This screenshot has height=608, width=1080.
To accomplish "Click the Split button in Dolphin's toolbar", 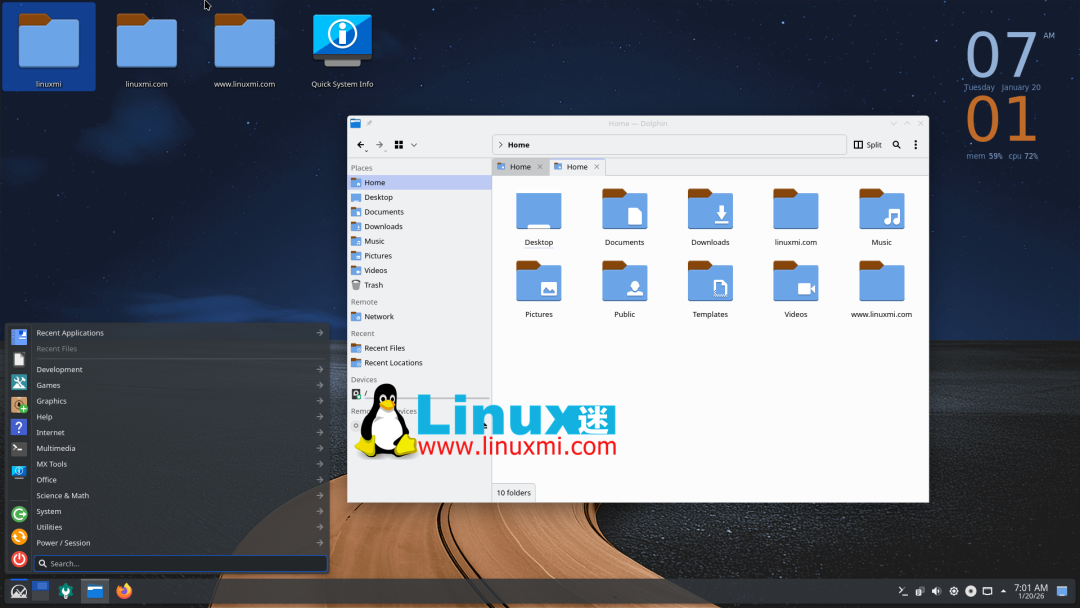I will [x=866, y=144].
